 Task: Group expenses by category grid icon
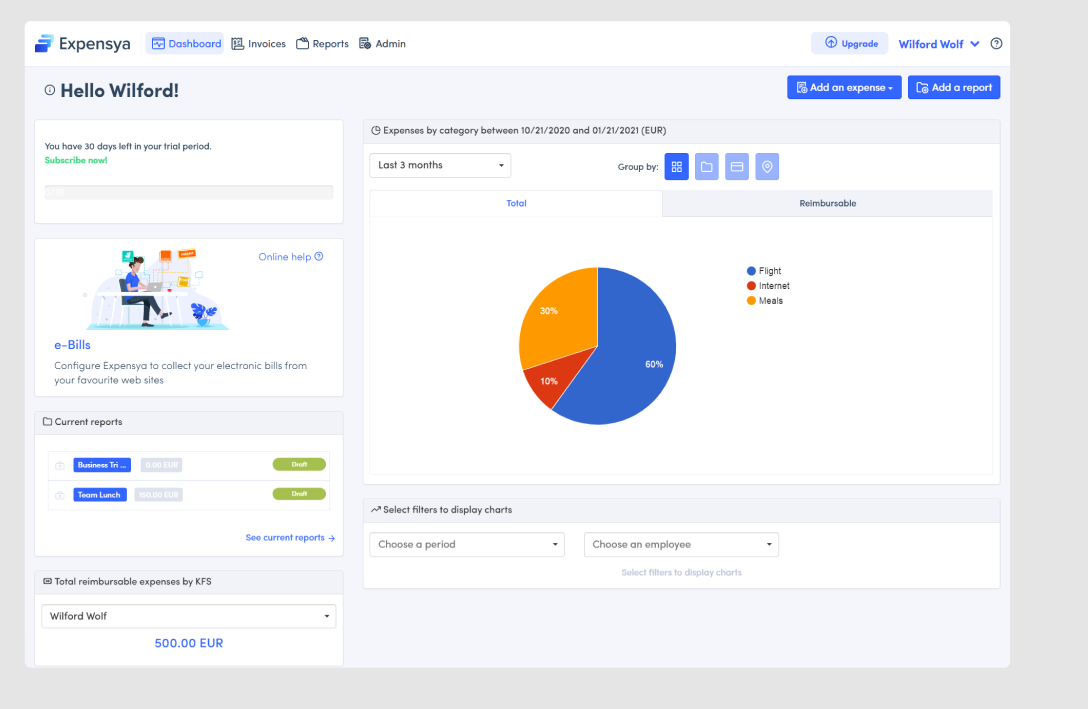pos(677,167)
